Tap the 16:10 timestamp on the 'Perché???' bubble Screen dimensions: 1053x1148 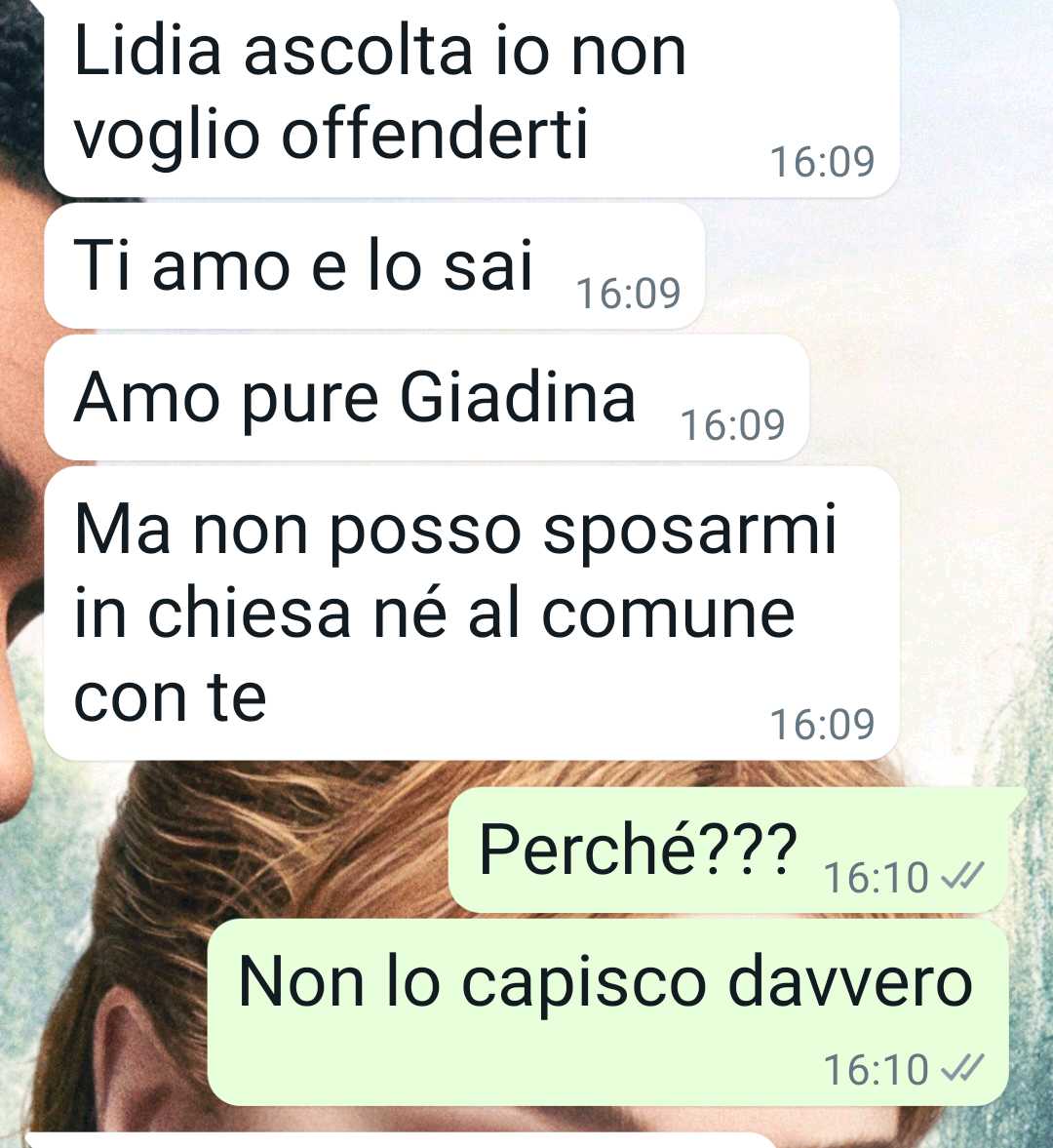pyautogui.click(x=876, y=877)
